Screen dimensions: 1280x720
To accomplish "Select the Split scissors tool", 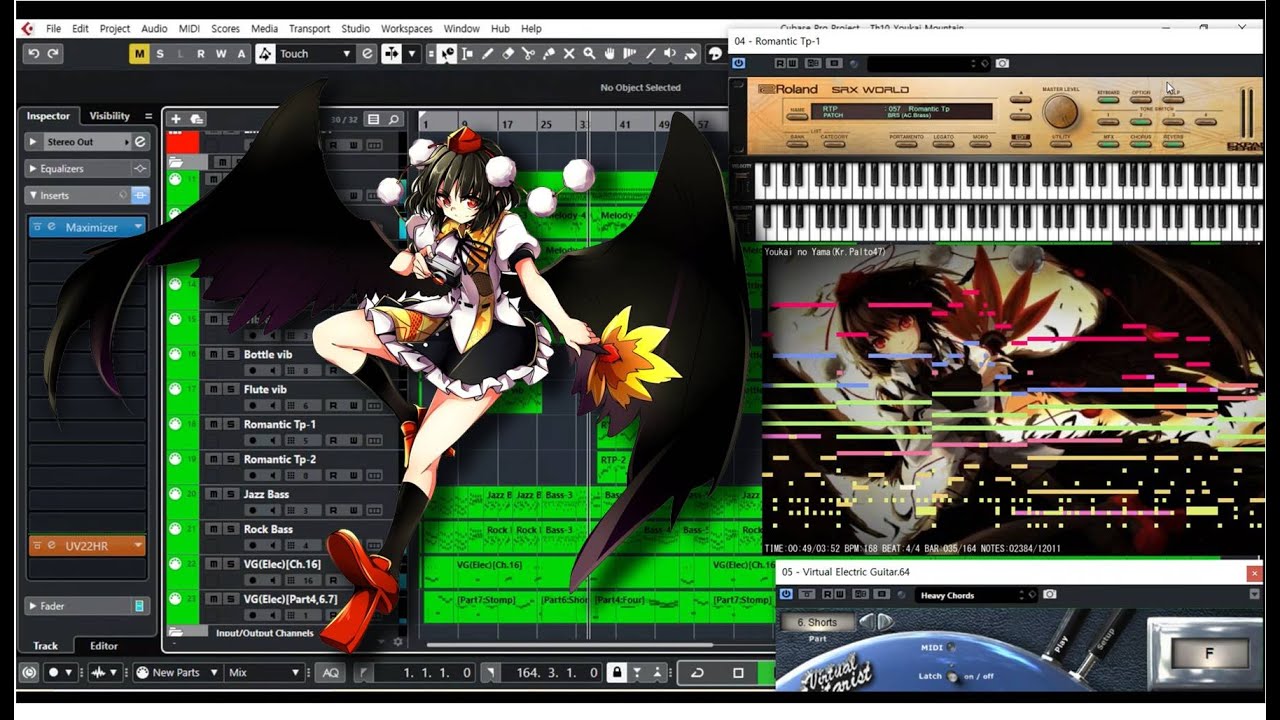I will pyautogui.click(x=528, y=53).
